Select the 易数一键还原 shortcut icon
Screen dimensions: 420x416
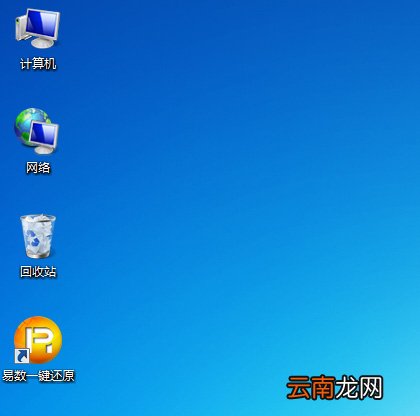tap(38, 340)
